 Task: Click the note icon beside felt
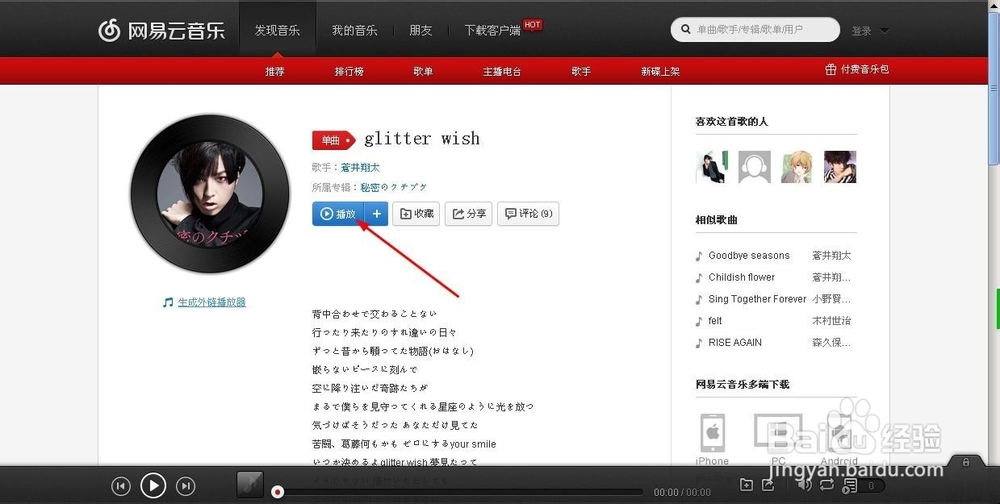699,321
